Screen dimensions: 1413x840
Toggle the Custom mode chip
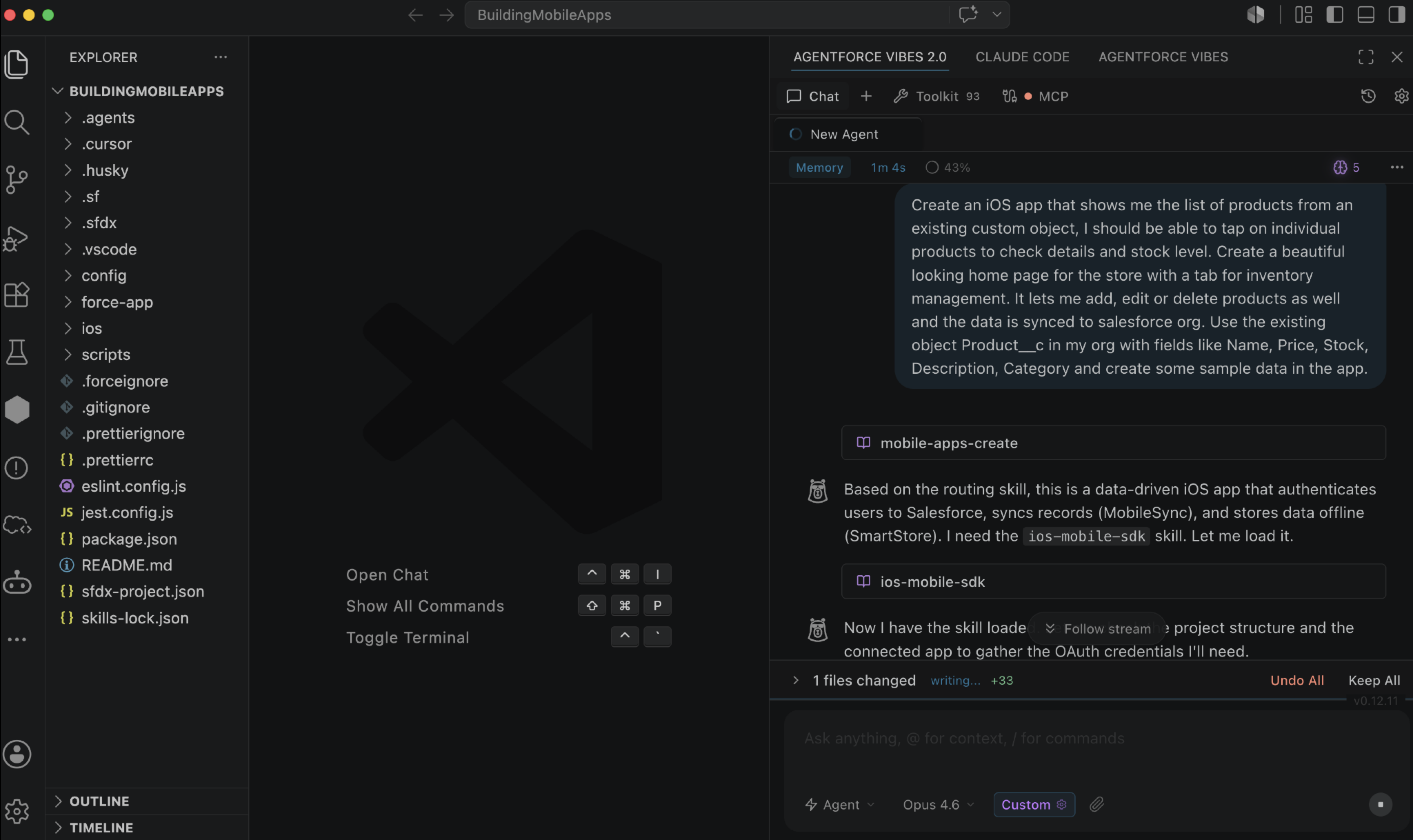tap(1034, 804)
